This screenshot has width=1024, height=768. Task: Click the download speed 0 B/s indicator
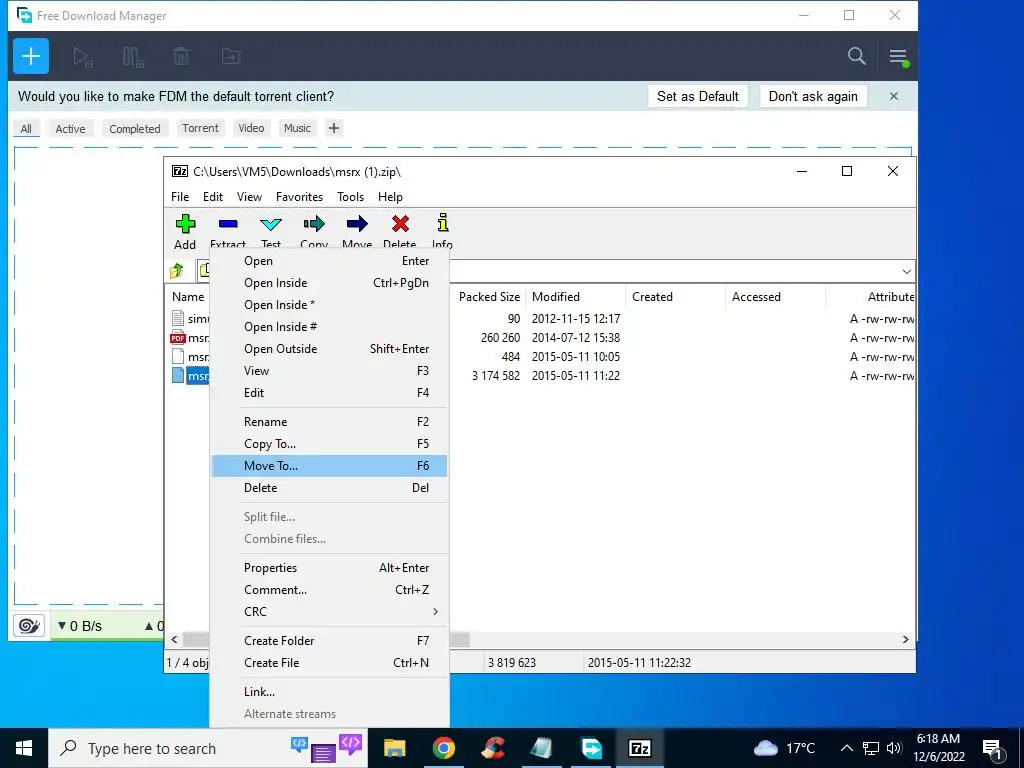click(x=80, y=626)
